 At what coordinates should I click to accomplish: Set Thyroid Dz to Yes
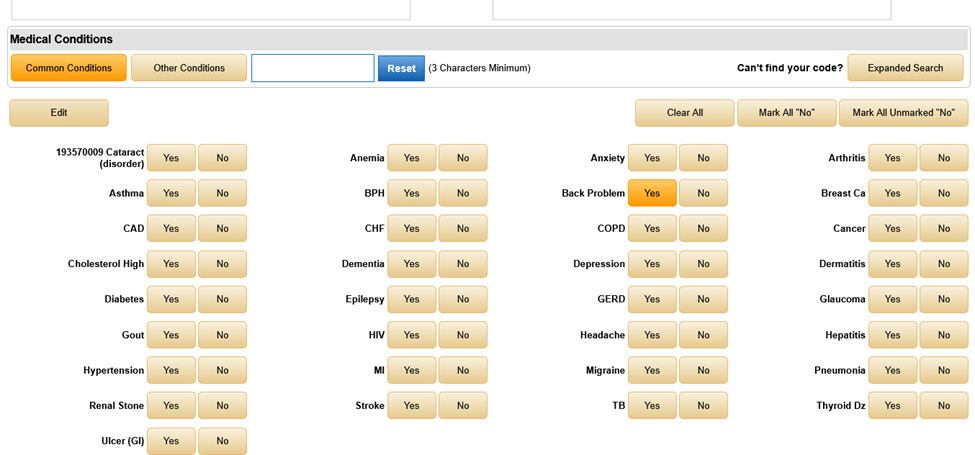pos(892,406)
